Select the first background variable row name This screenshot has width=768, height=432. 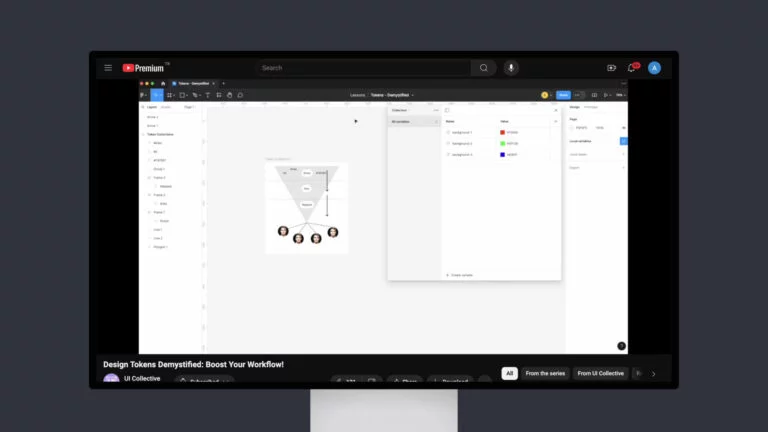(x=462, y=133)
